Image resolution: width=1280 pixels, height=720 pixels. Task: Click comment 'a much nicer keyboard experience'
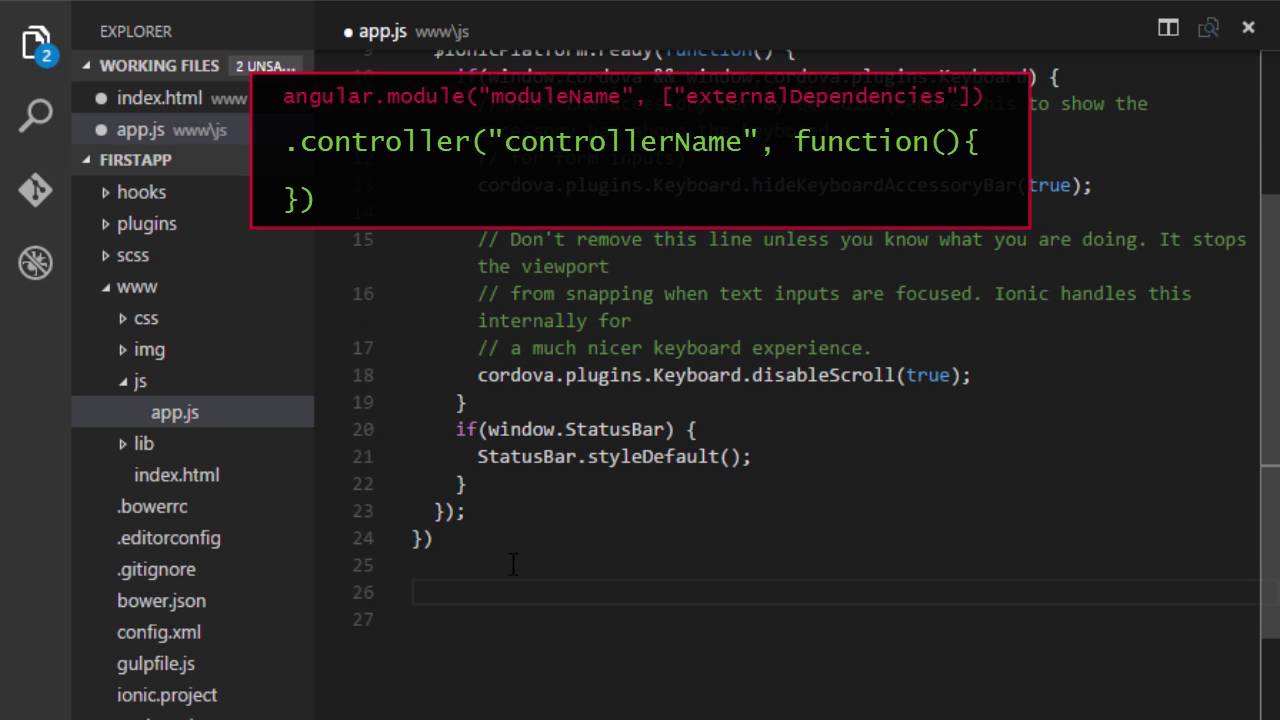point(674,348)
